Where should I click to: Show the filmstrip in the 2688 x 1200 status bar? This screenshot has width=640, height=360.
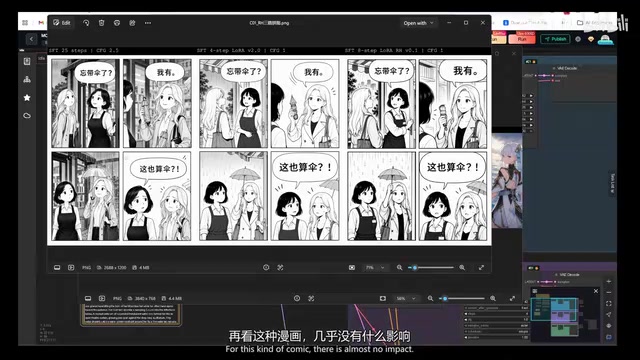pos(57,267)
